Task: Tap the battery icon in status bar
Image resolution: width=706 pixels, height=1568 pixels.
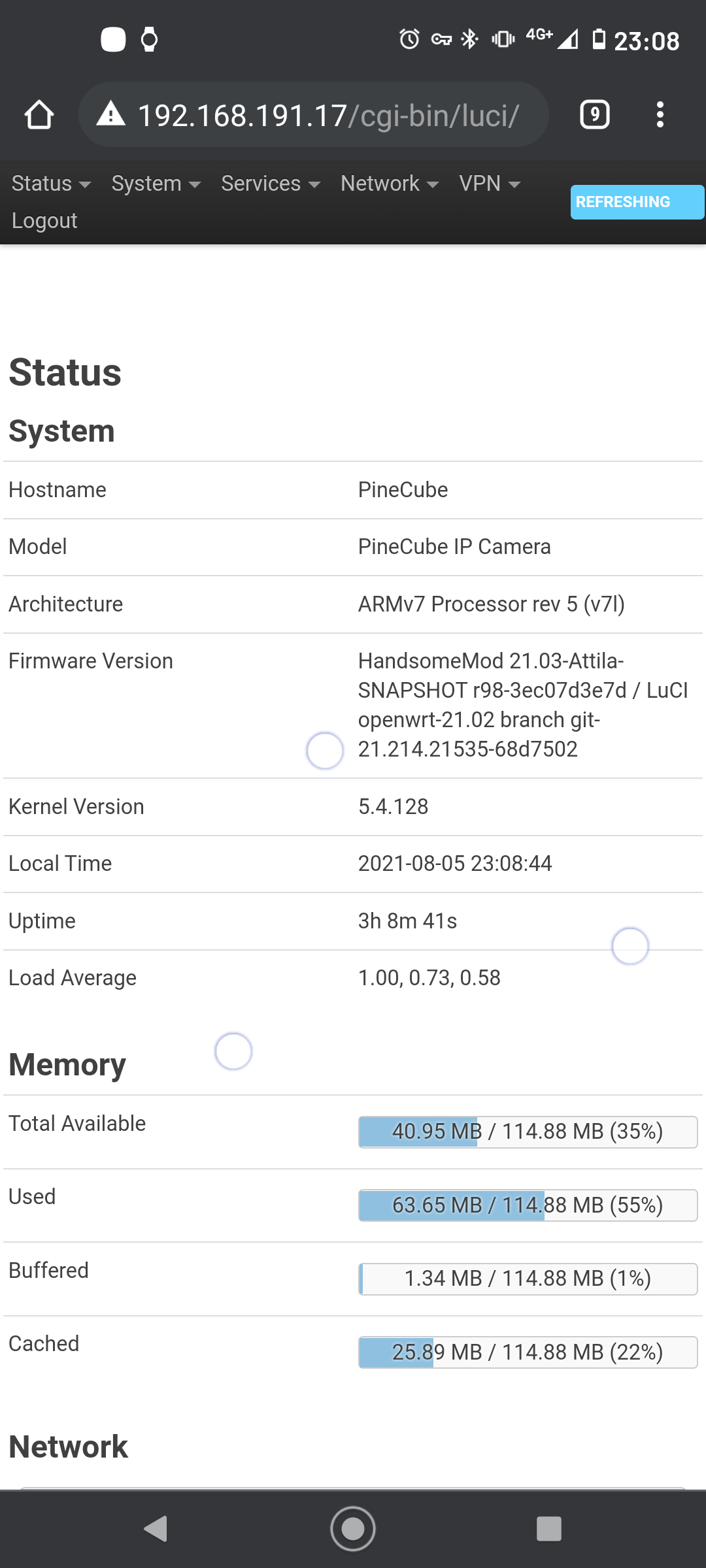Action: 598,39
